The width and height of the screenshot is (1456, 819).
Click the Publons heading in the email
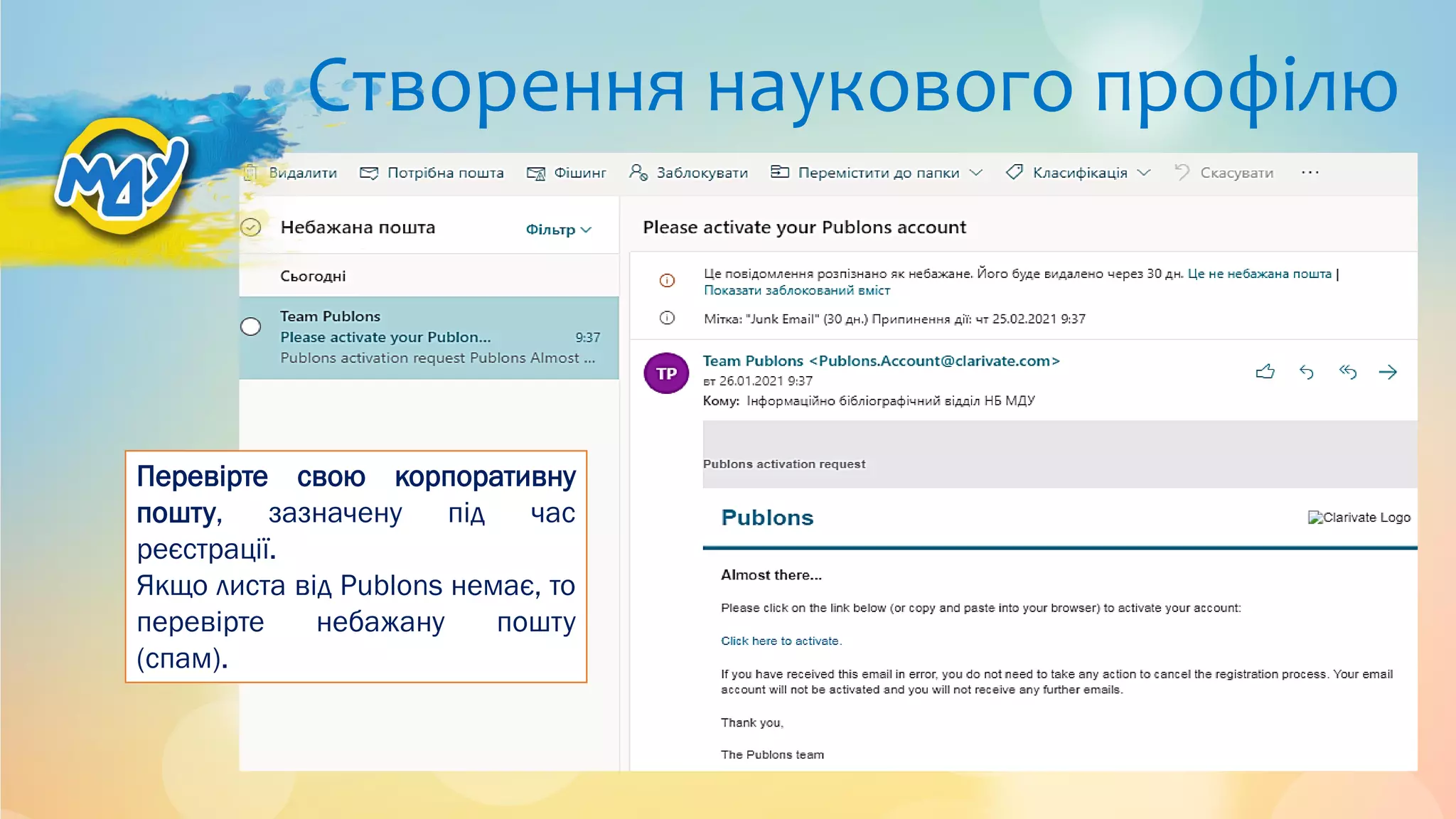point(767,518)
